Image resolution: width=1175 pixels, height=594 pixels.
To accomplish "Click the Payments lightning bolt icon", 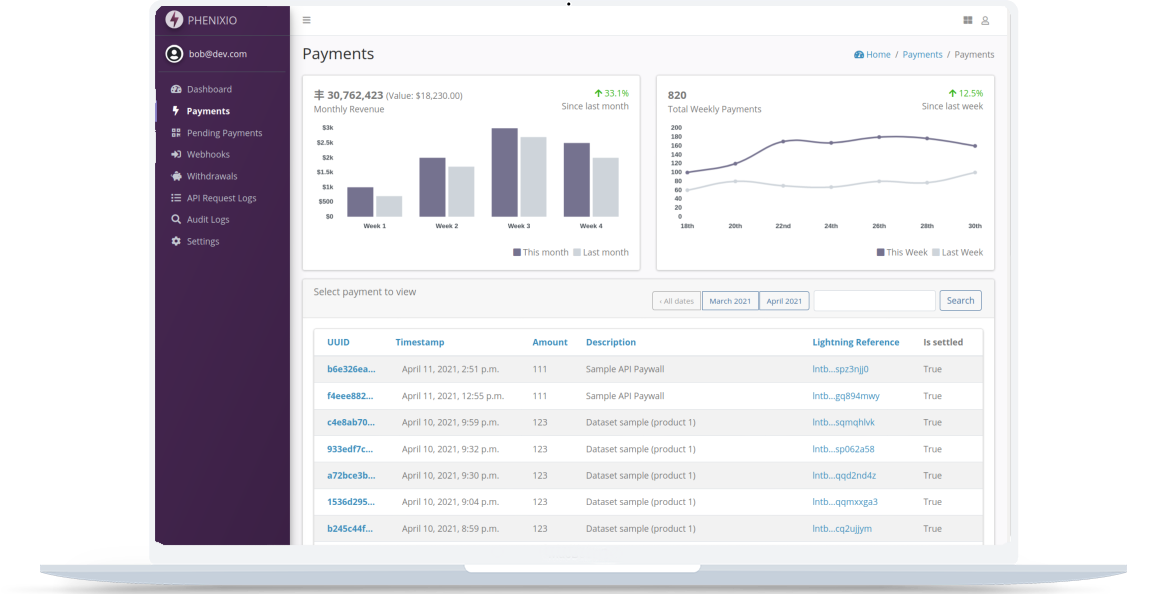I will pyautogui.click(x=175, y=111).
